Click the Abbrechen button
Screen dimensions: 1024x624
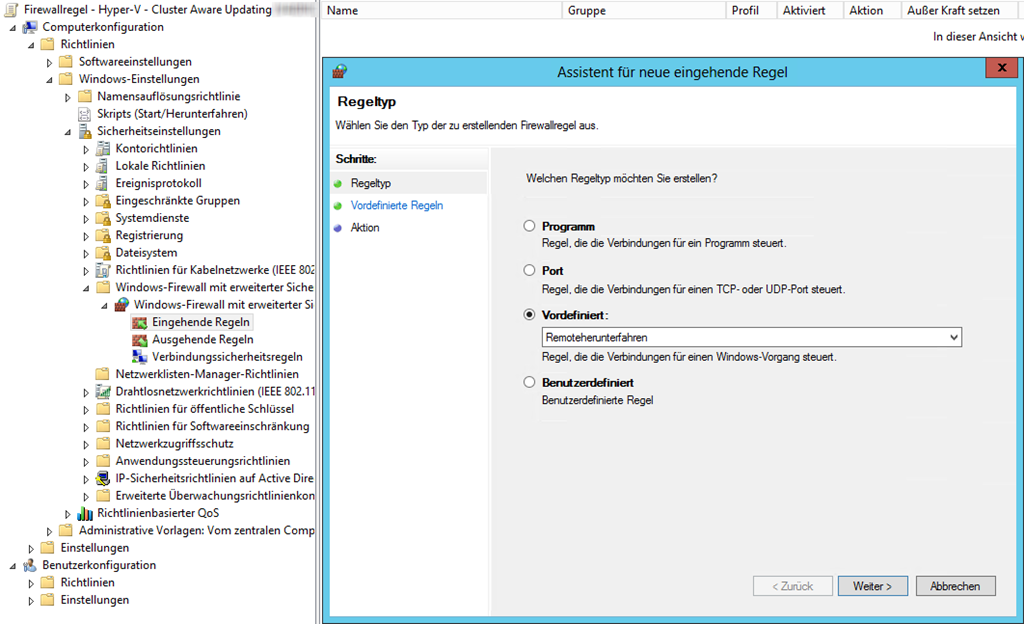[955, 586]
